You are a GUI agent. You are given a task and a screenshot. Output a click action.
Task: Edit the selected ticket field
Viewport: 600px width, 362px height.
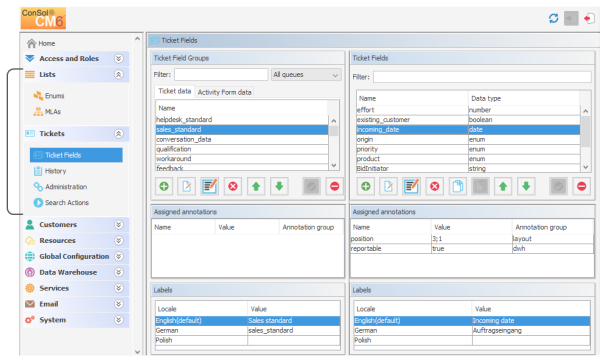pos(411,186)
